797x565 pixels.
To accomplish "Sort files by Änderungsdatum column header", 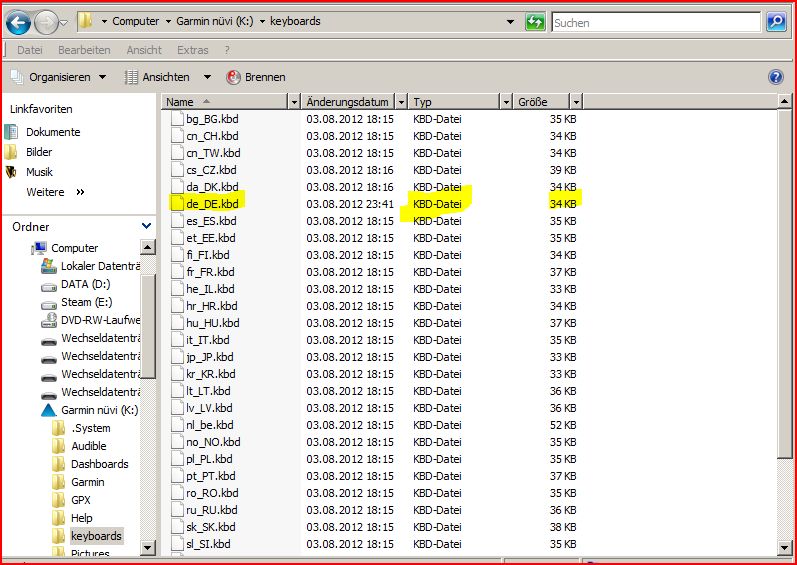I will pos(347,102).
